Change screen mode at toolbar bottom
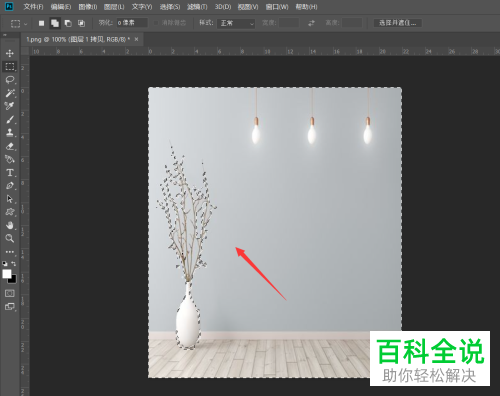 [x=10, y=307]
